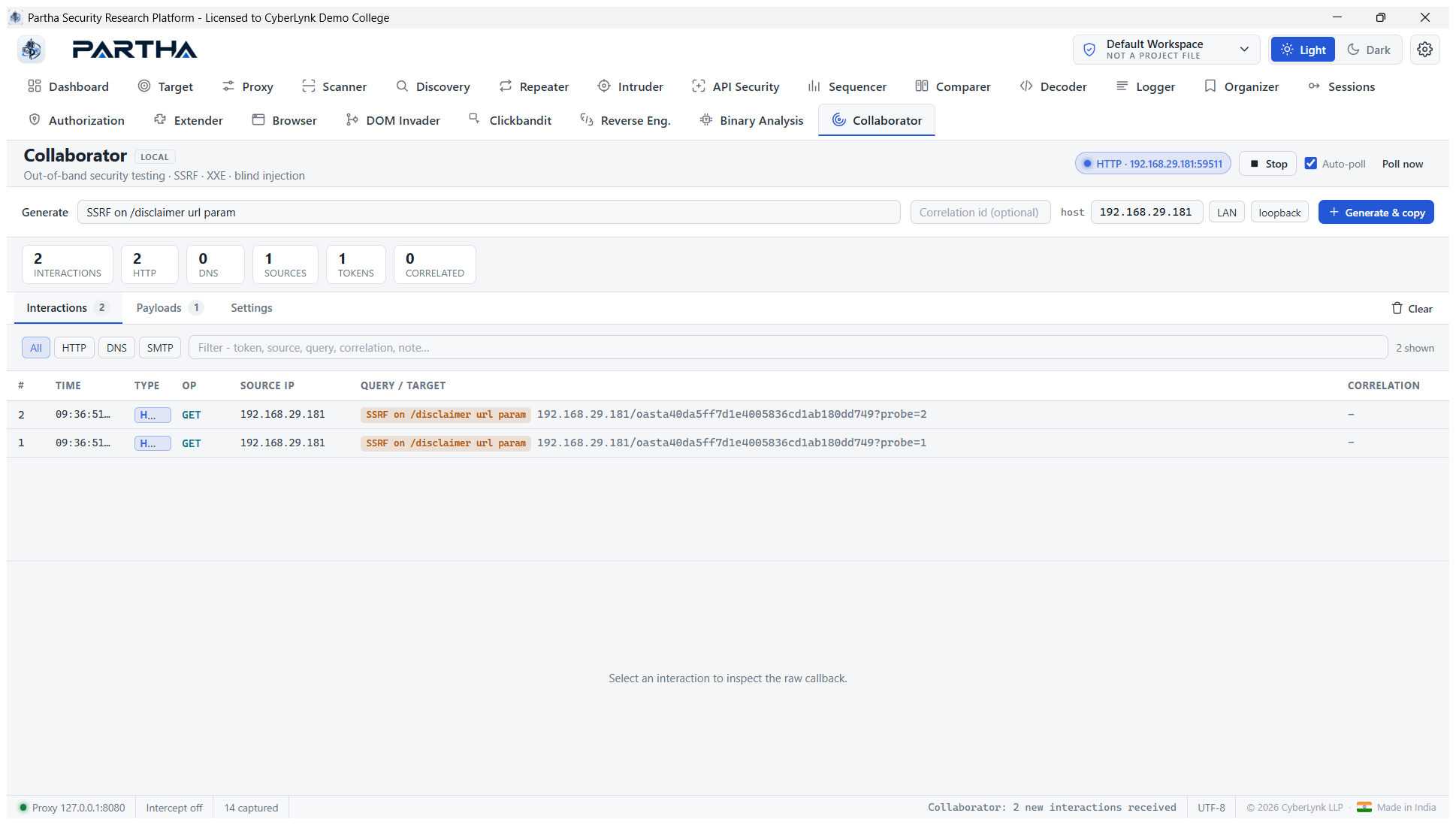Viewport: 1456px width, 825px height.
Task: Click the Browser window icon
Action: point(258,120)
